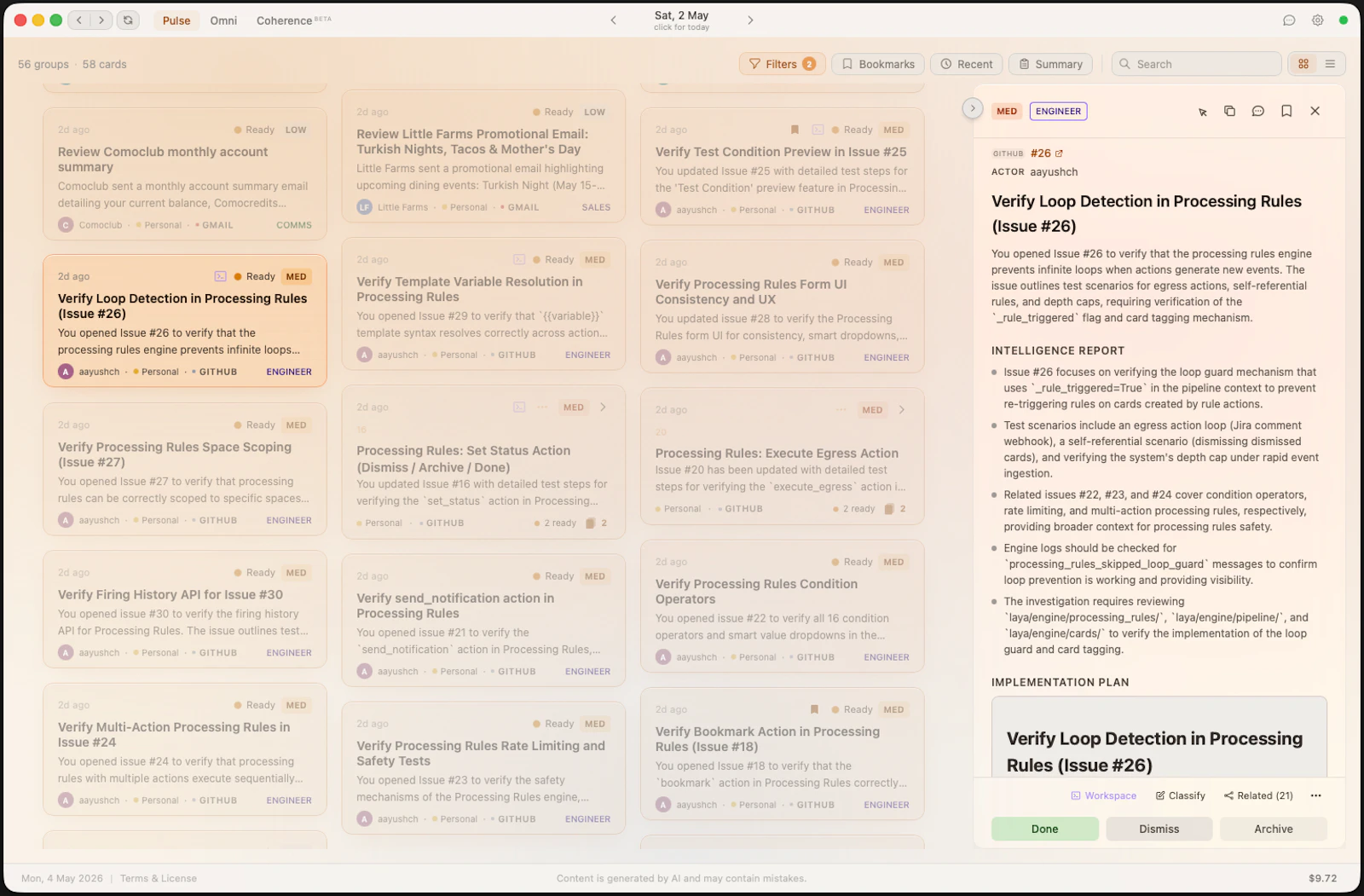Archive the open card
Image resolution: width=1364 pixels, height=896 pixels.
click(x=1273, y=829)
